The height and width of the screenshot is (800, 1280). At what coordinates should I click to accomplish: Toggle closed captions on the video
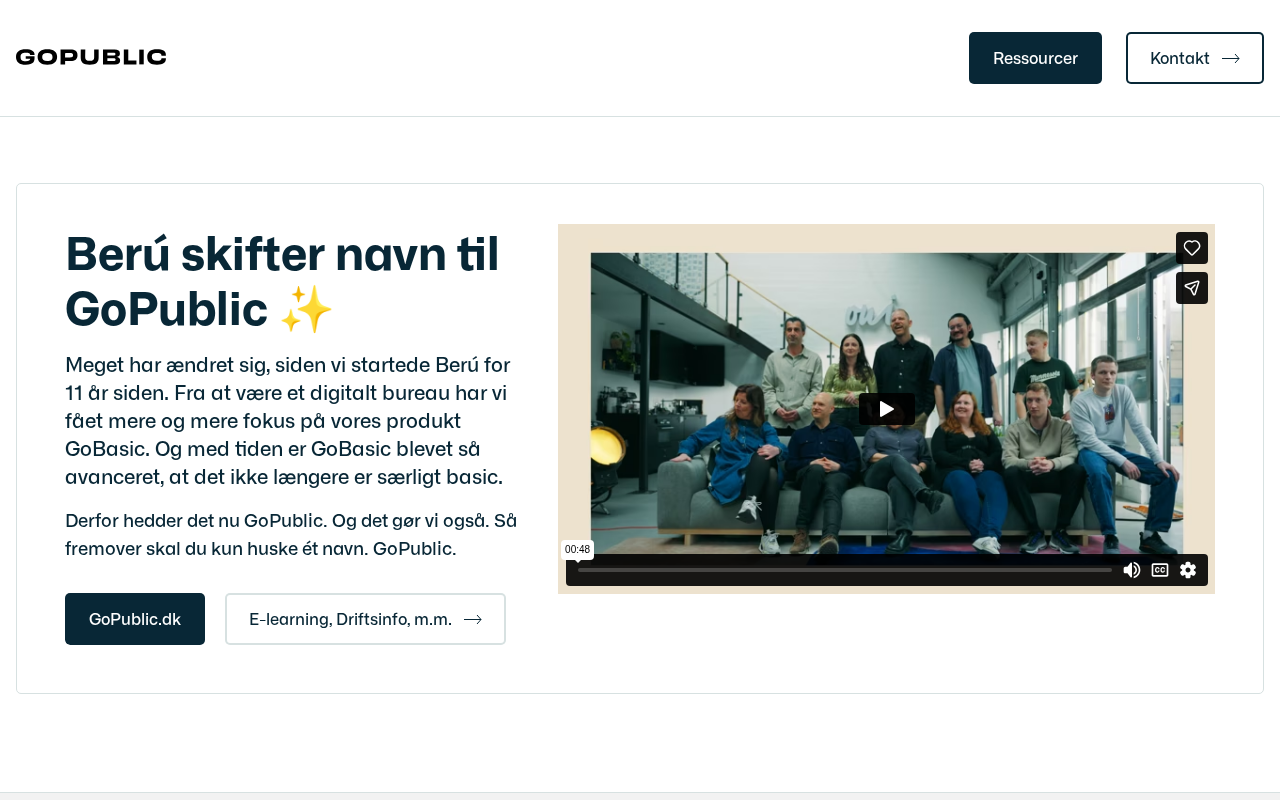click(1160, 570)
